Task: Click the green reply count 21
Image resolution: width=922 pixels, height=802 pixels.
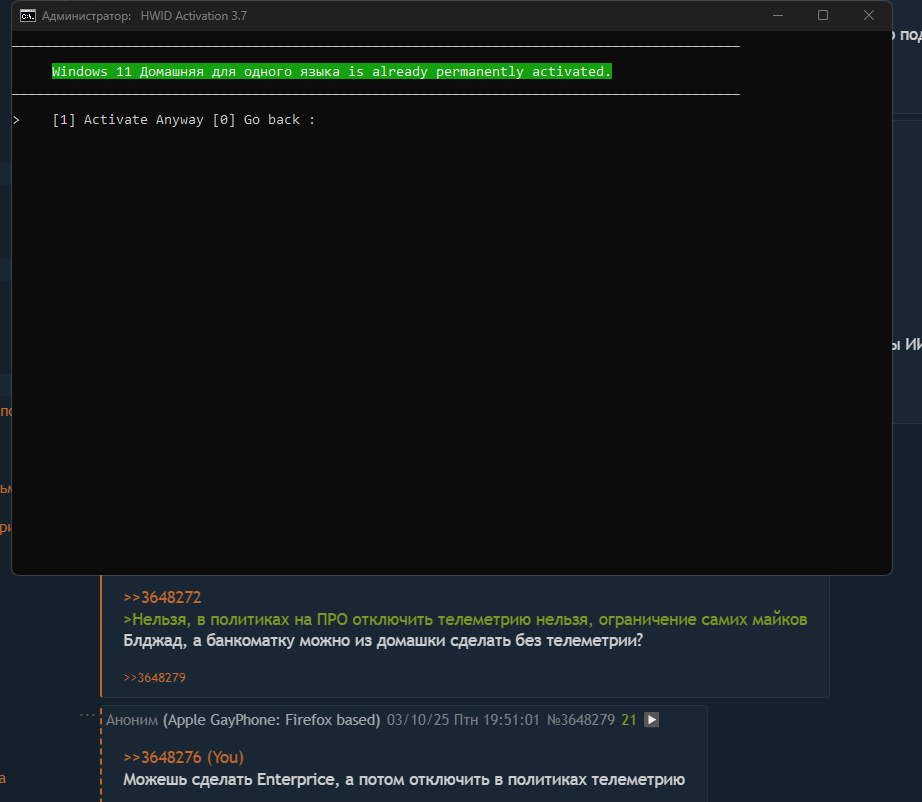Action: [629, 720]
